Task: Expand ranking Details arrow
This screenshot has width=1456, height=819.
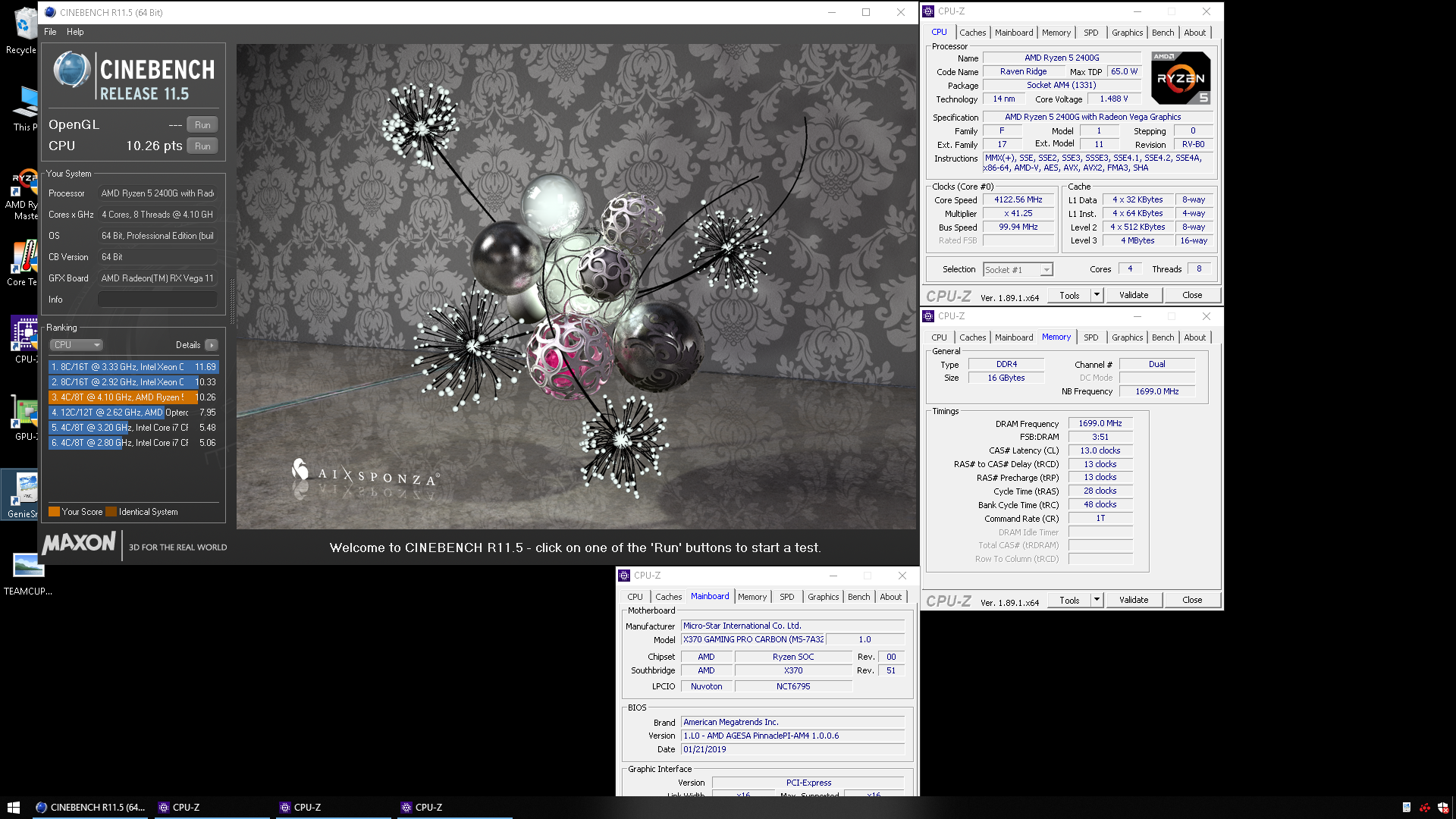Action: pos(212,345)
